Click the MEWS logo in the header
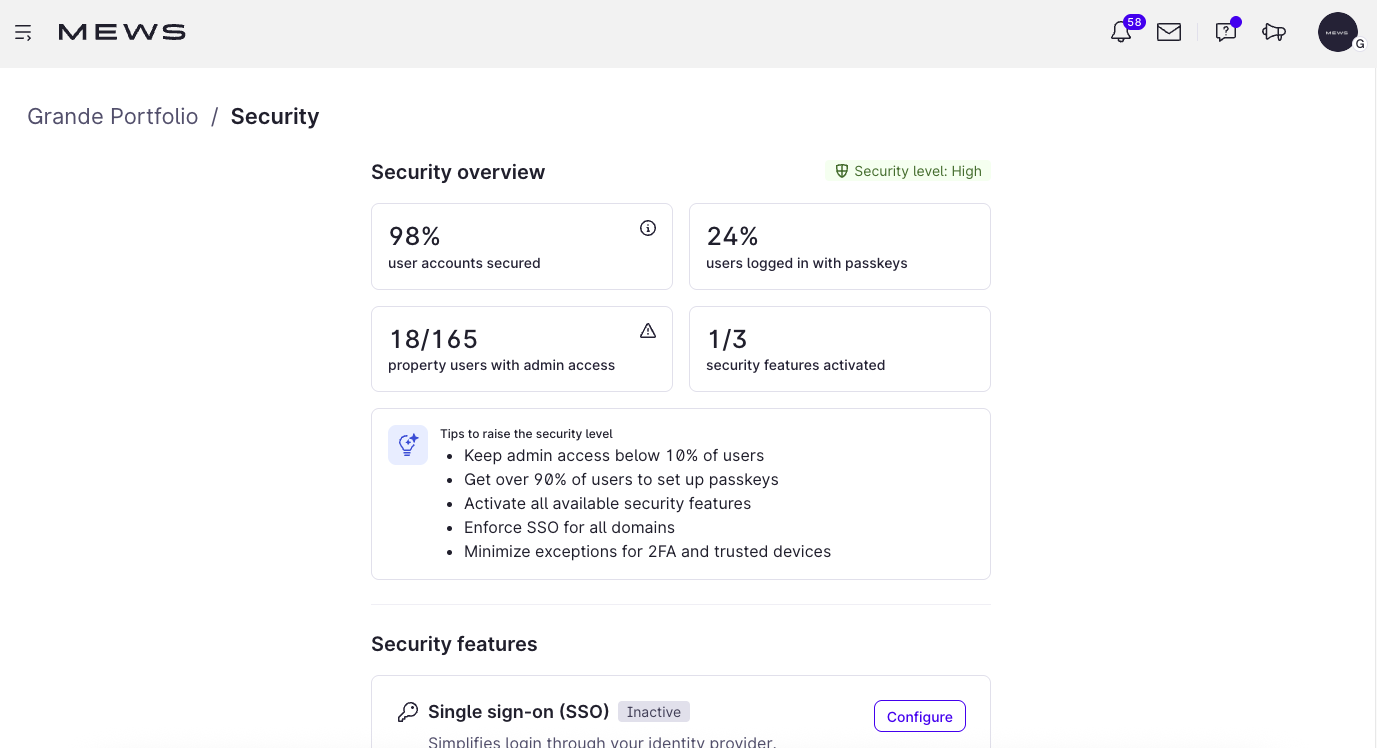Screen dimensions: 1377x748 (x=121, y=31)
